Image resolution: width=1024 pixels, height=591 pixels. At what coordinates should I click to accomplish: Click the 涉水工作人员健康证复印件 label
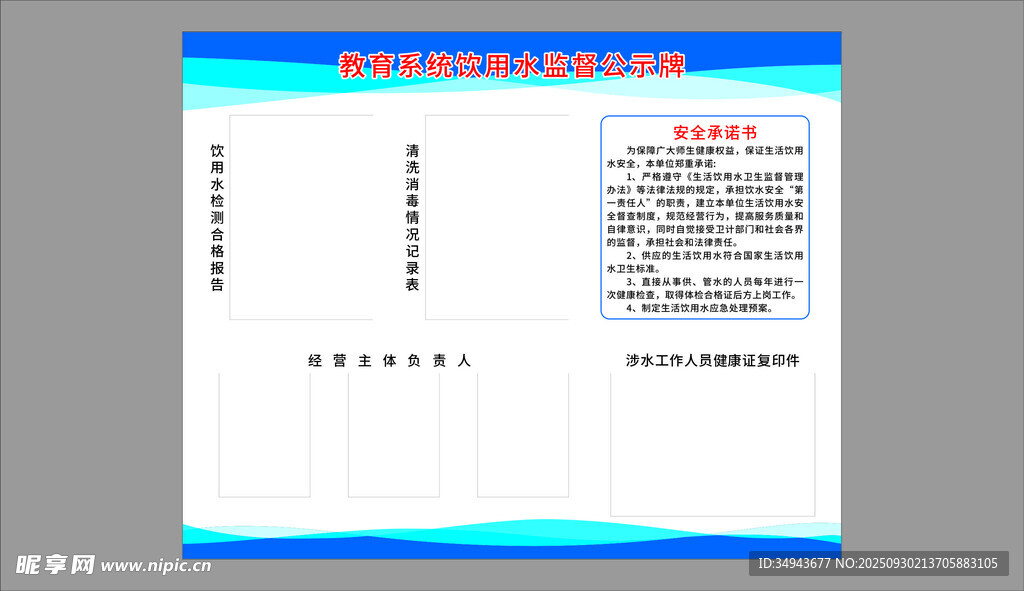coord(712,361)
